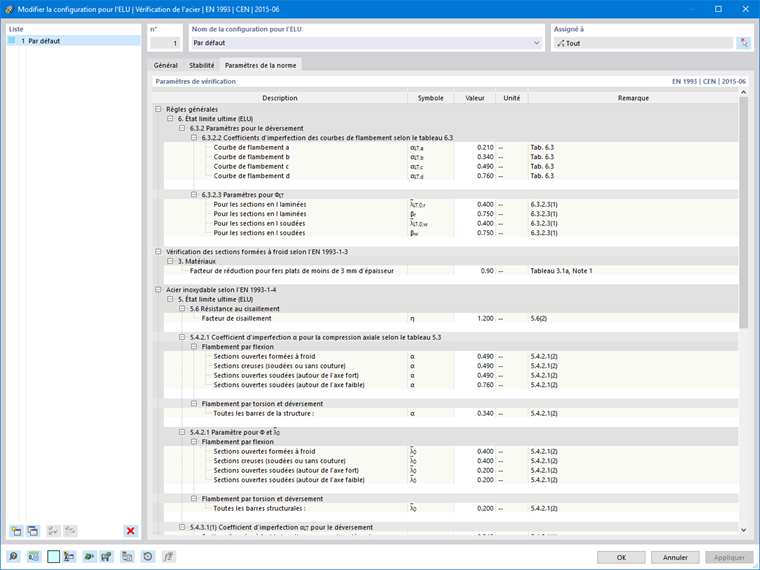Image resolution: width=760 pixels, height=570 pixels.
Task: Collapse 5.4.2.1 Coefficient d'imperfection α node
Action: click(182, 337)
